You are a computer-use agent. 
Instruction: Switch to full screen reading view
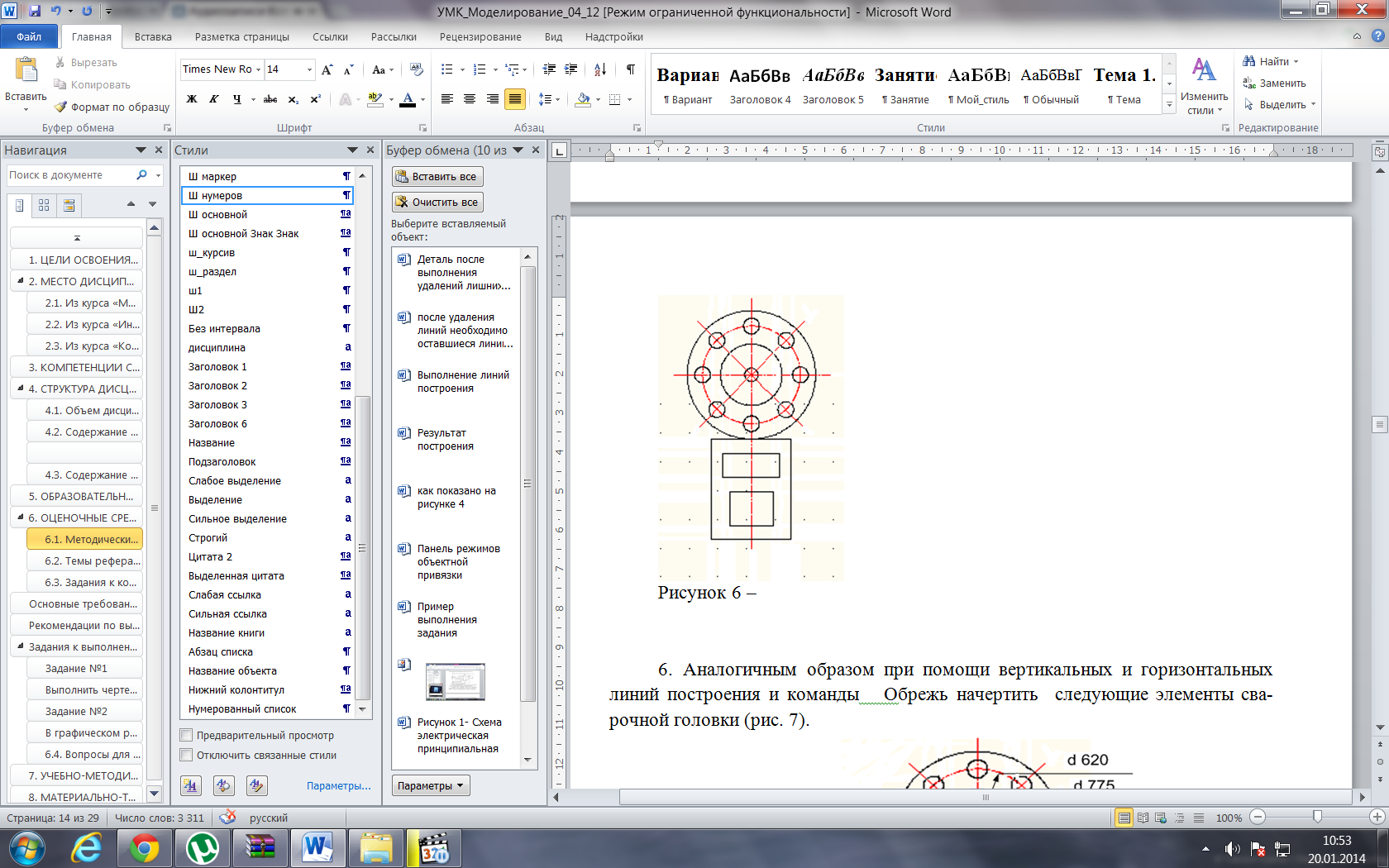(x=1143, y=818)
